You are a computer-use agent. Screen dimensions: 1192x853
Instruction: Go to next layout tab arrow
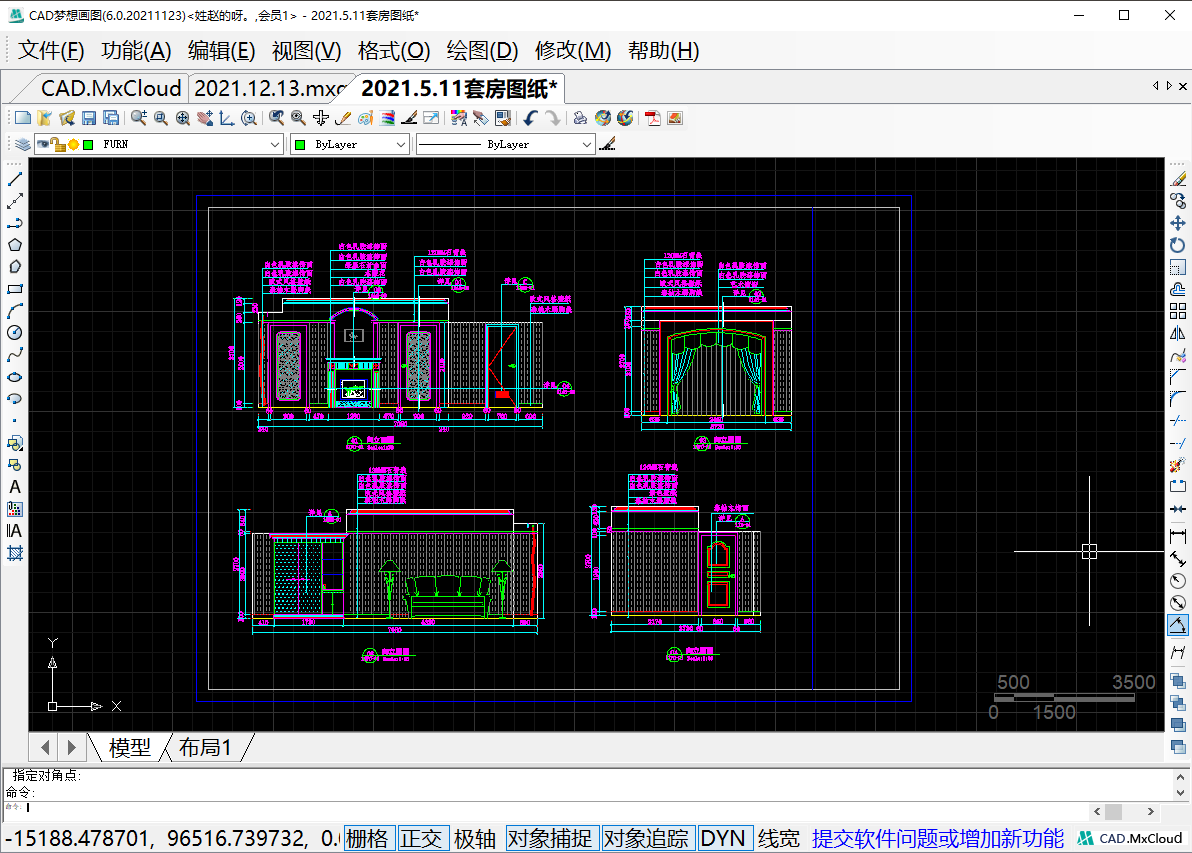[x=71, y=747]
